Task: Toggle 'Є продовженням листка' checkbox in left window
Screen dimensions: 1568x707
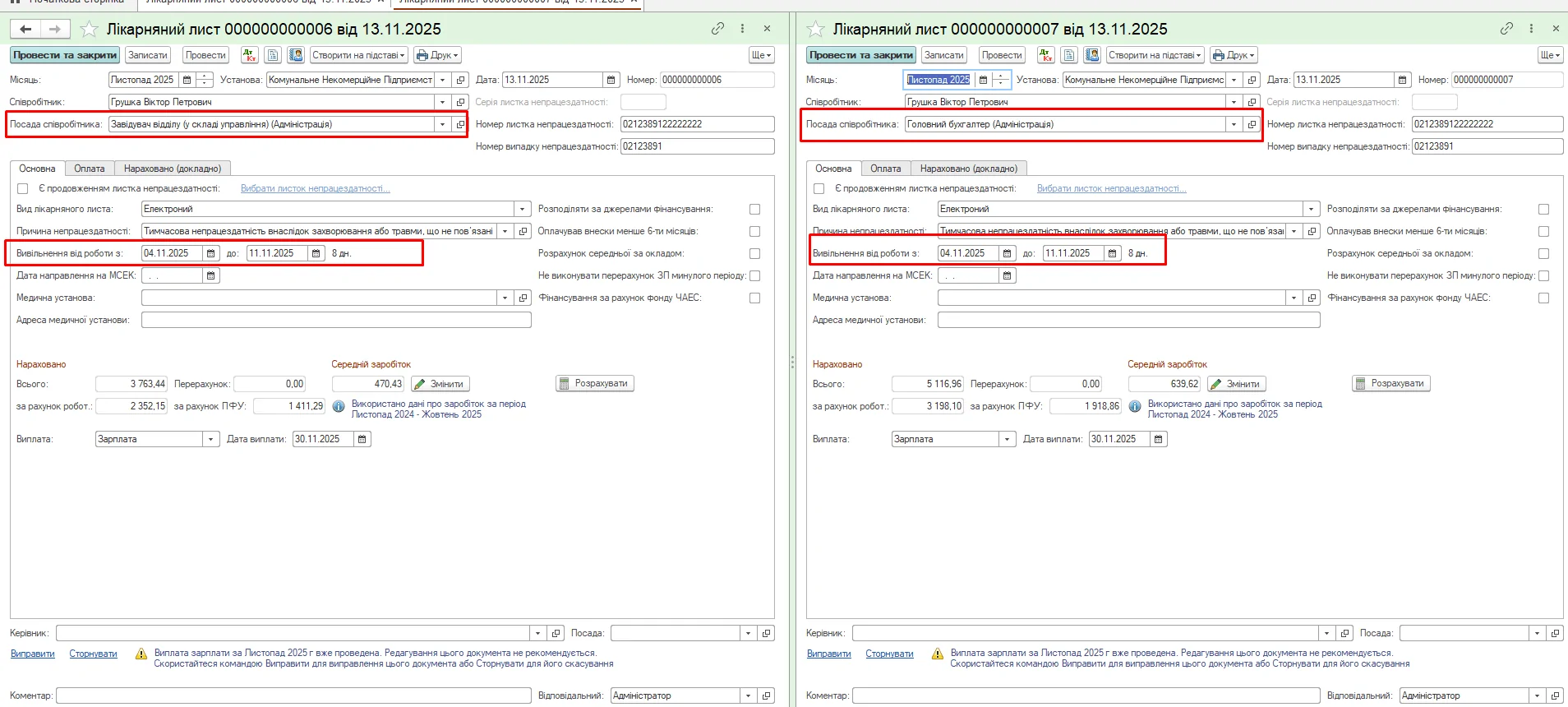Action: (23, 188)
